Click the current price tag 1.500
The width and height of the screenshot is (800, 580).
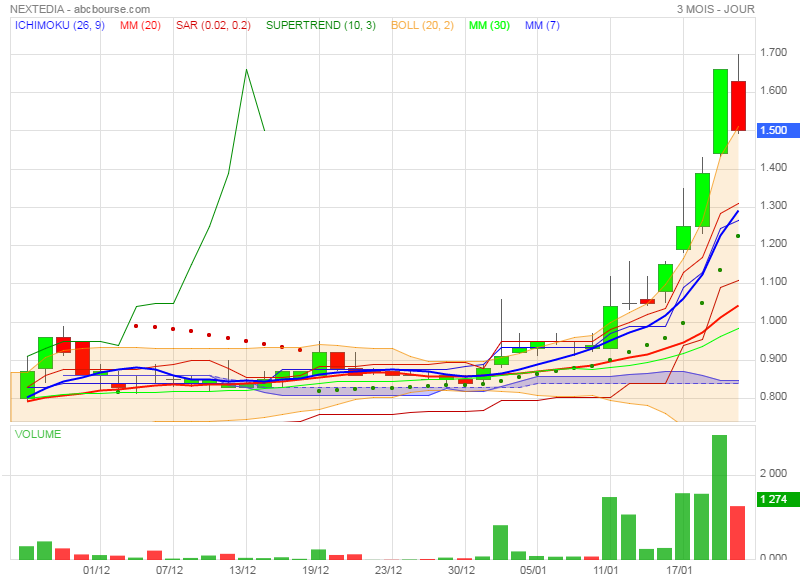click(777, 130)
